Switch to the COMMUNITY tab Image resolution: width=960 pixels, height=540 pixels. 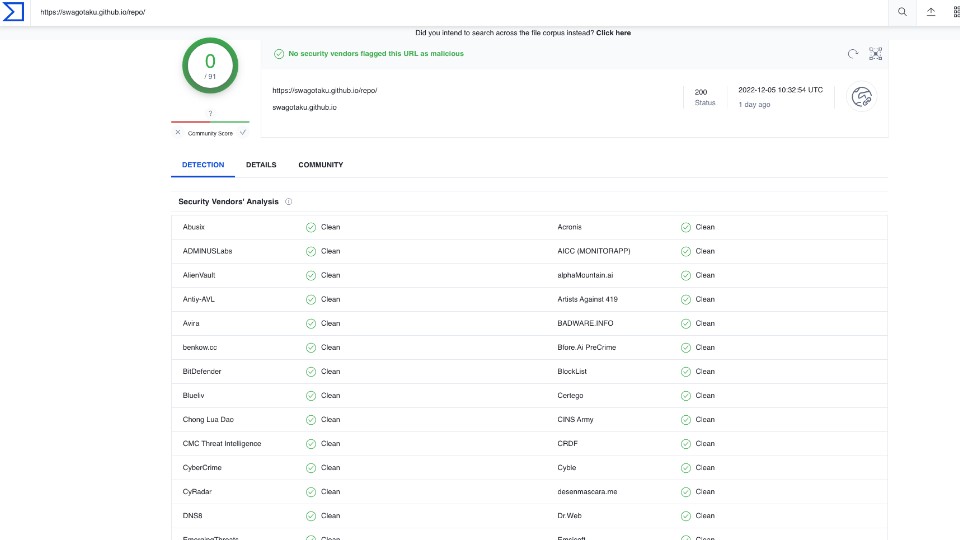[320, 165]
